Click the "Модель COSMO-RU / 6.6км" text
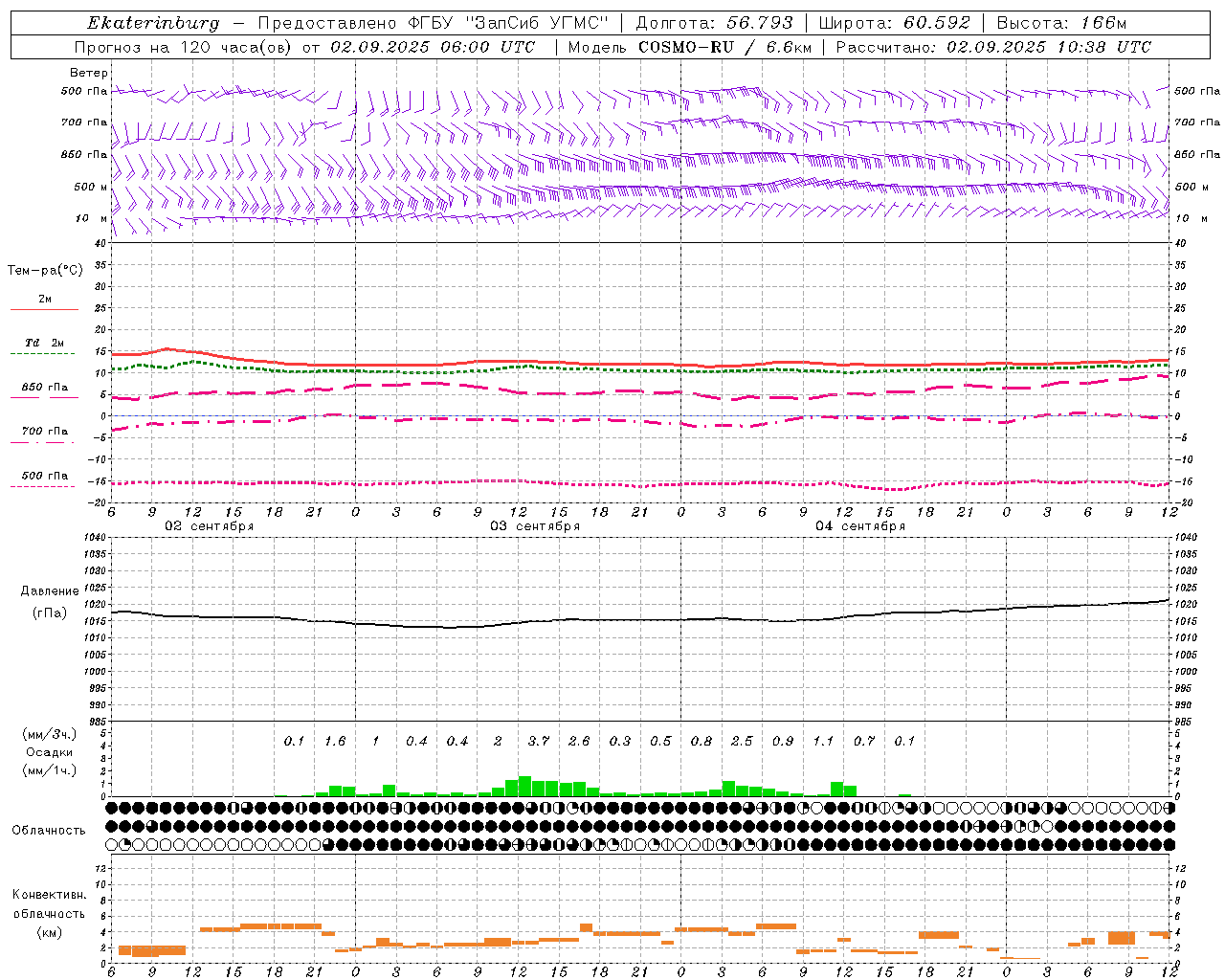Image resolution: width=1225 pixels, height=980 pixels. pyautogui.click(x=689, y=47)
